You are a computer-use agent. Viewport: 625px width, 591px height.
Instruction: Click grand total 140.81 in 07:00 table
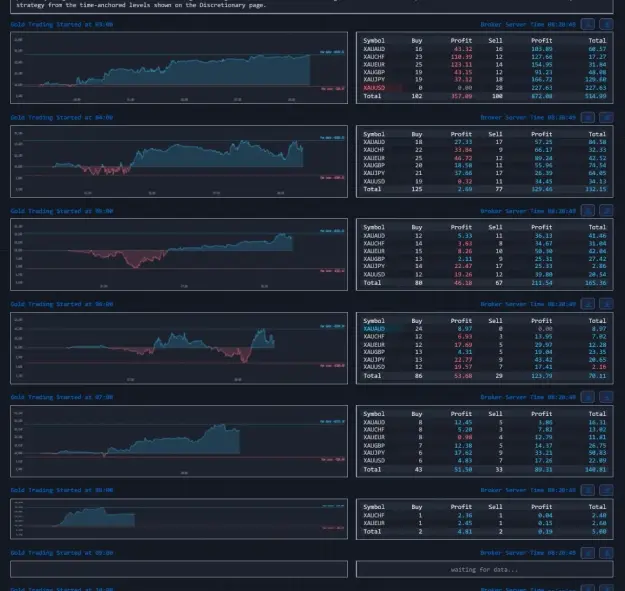click(x=596, y=469)
